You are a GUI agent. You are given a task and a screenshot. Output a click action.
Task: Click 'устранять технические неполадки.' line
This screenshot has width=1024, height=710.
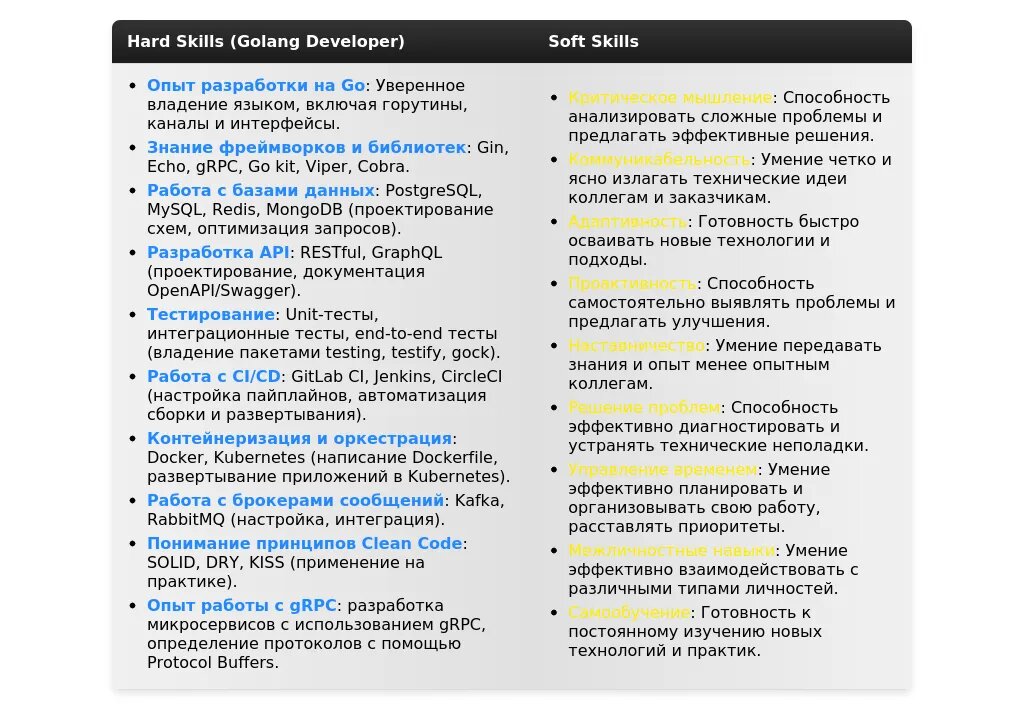click(x=718, y=446)
